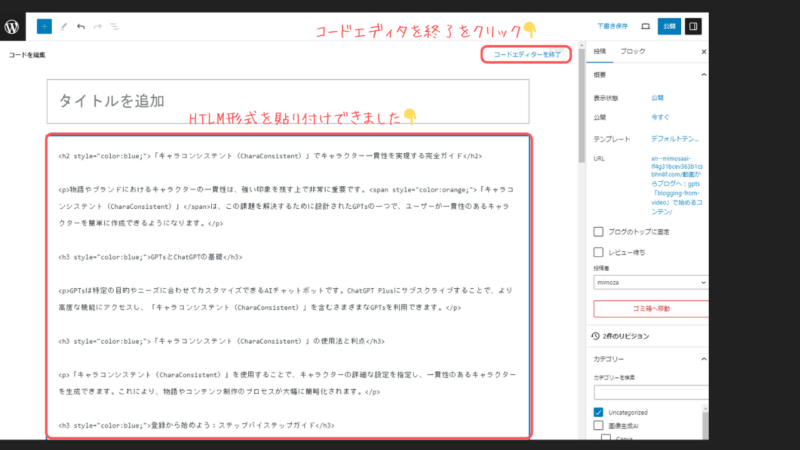Switch to the ブロック tab

click(633, 52)
